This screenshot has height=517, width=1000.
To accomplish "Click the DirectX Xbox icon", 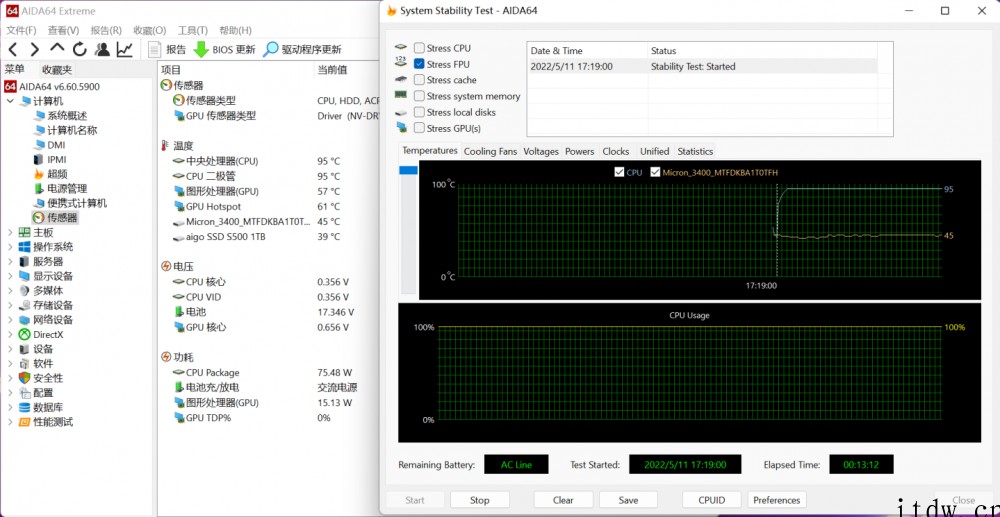I will [x=25, y=334].
